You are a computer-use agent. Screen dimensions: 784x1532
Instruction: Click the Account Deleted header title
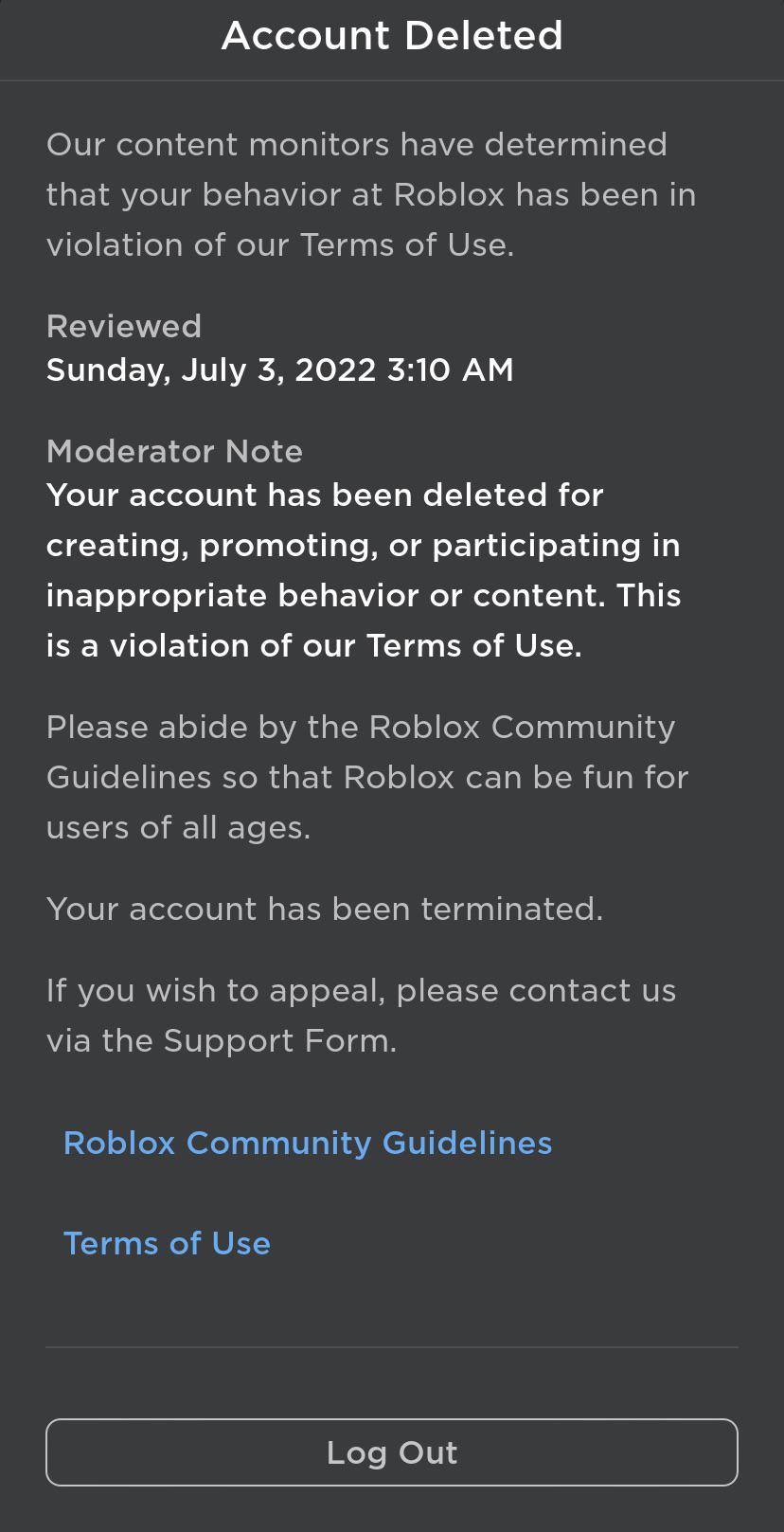coord(392,36)
